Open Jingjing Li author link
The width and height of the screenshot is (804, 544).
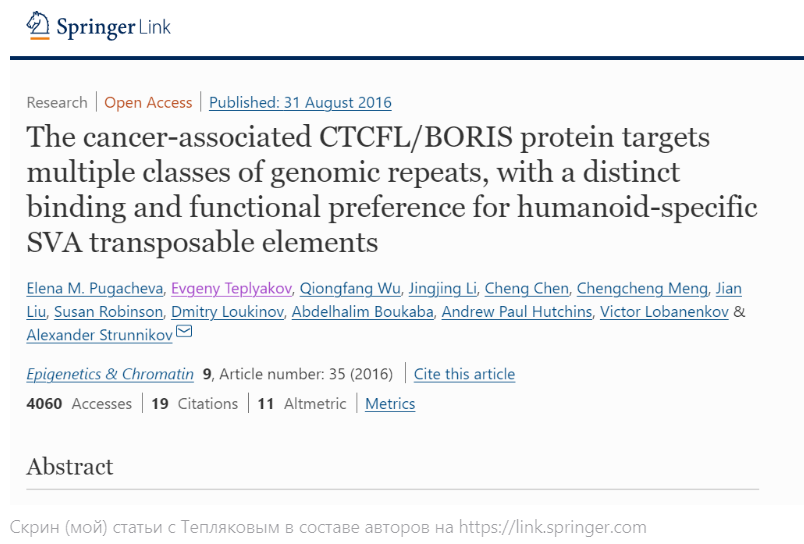click(x=443, y=288)
